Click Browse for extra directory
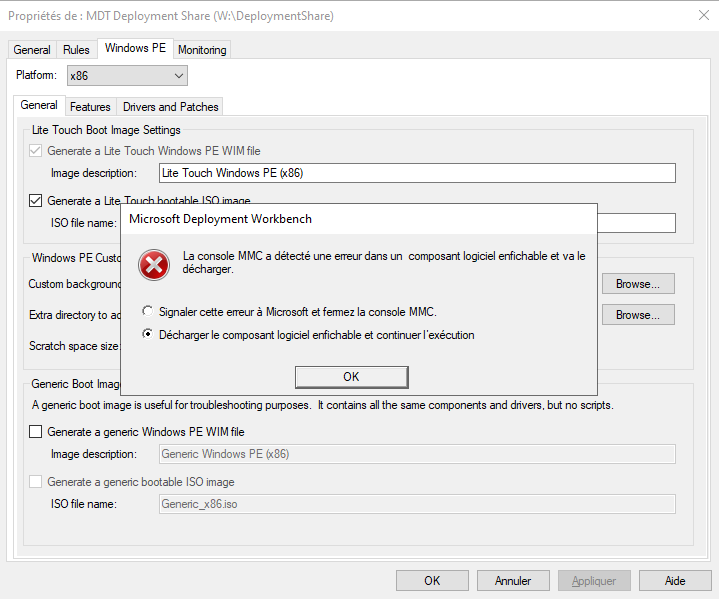The image size is (719, 599). (638, 315)
